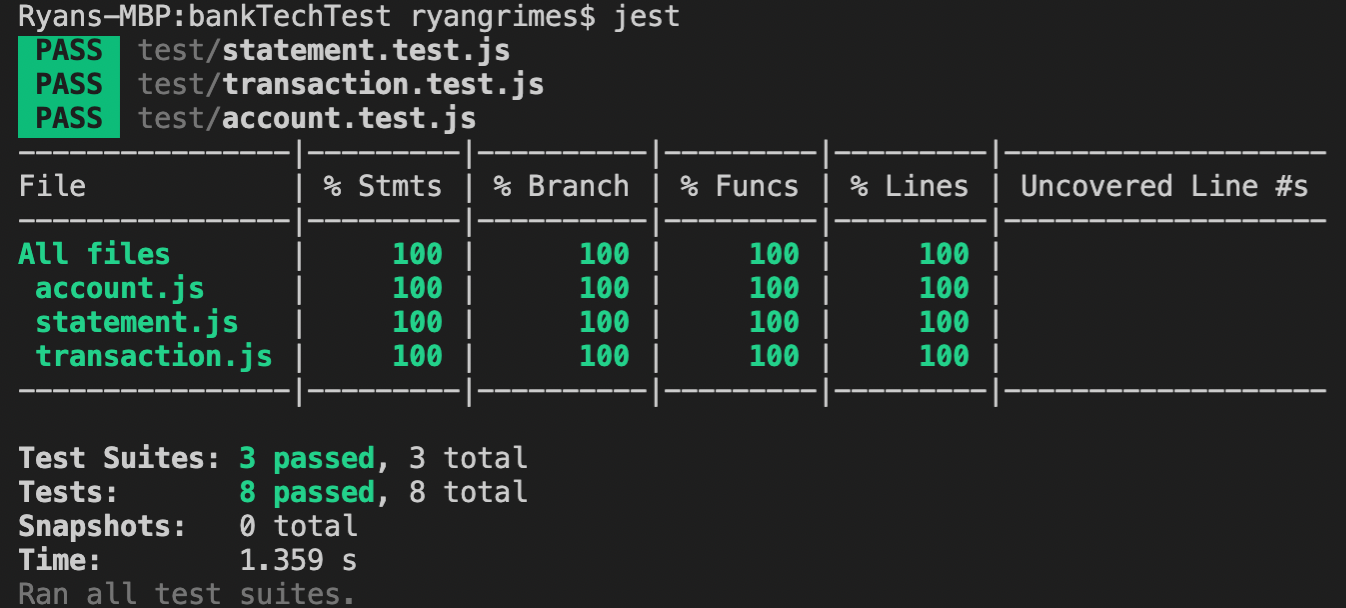1346x608 pixels.
Task: Click the 'Tests:' label
Action: [69, 492]
